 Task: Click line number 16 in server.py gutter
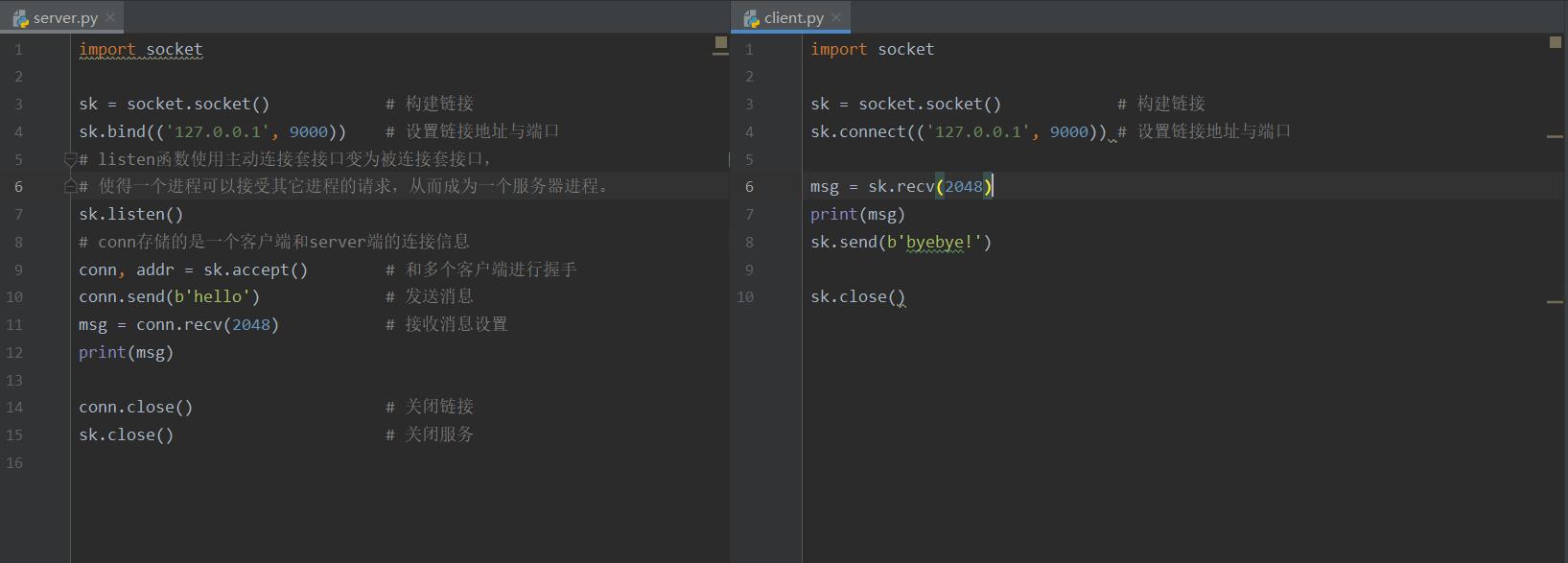coord(14,462)
